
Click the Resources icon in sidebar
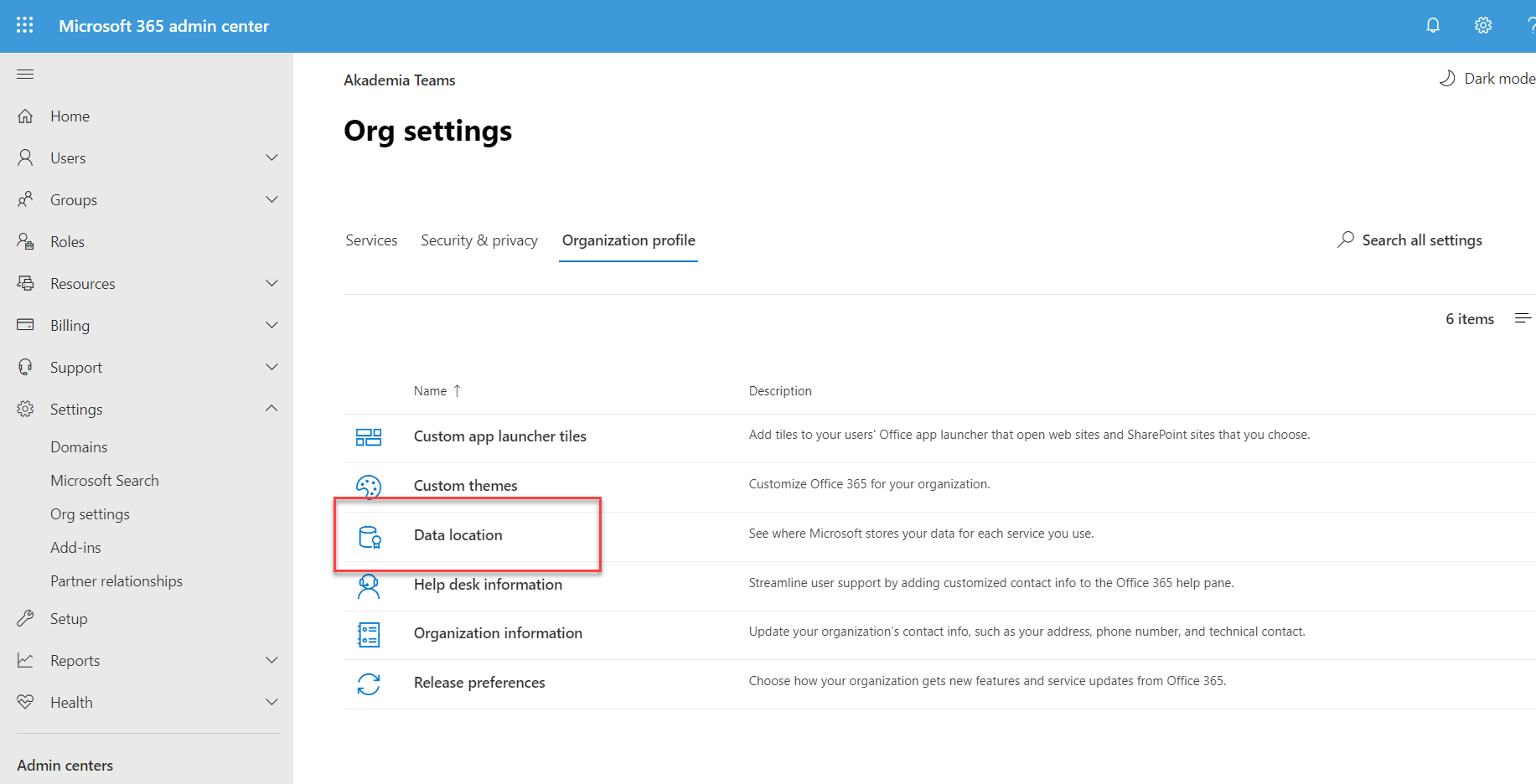pos(26,283)
